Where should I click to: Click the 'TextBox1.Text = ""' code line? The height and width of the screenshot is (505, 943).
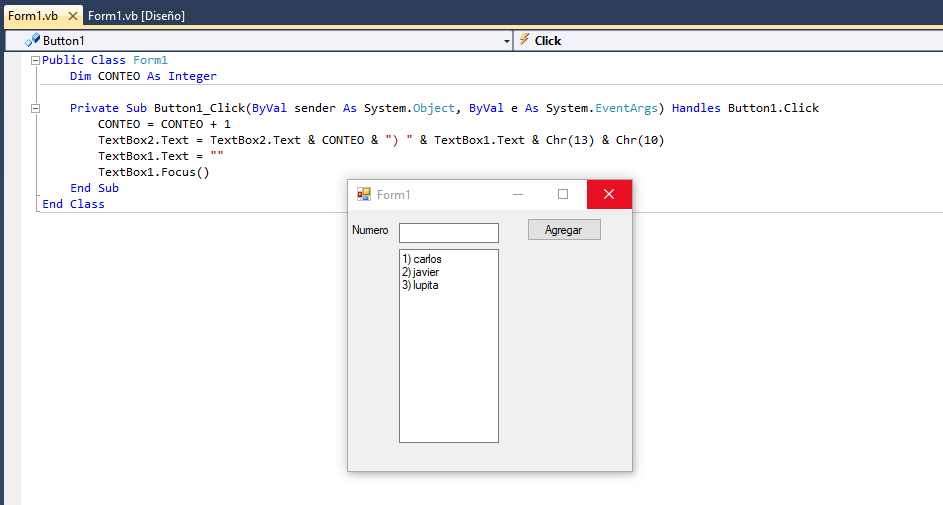click(x=161, y=156)
